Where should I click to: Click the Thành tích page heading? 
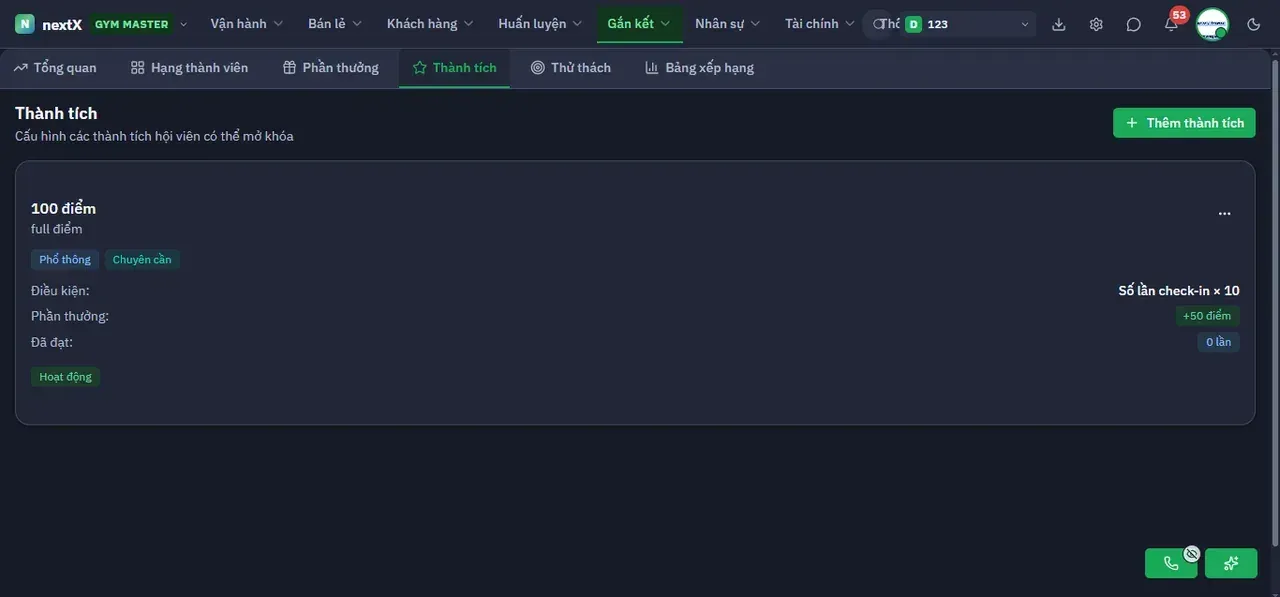coord(56,113)
